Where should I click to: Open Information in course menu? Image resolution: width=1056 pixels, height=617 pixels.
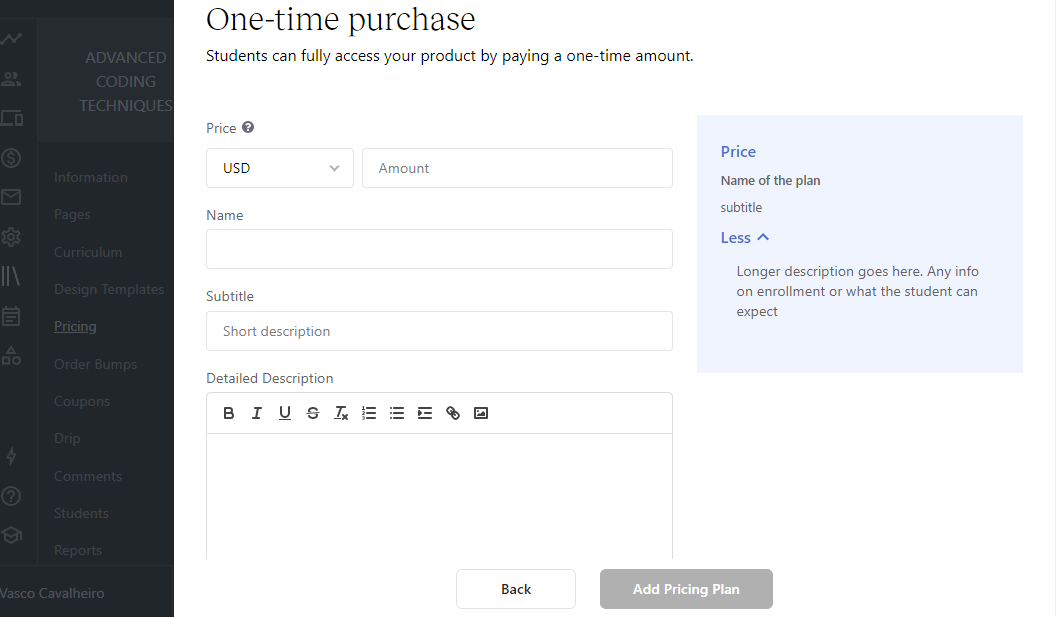click(91, 177)
